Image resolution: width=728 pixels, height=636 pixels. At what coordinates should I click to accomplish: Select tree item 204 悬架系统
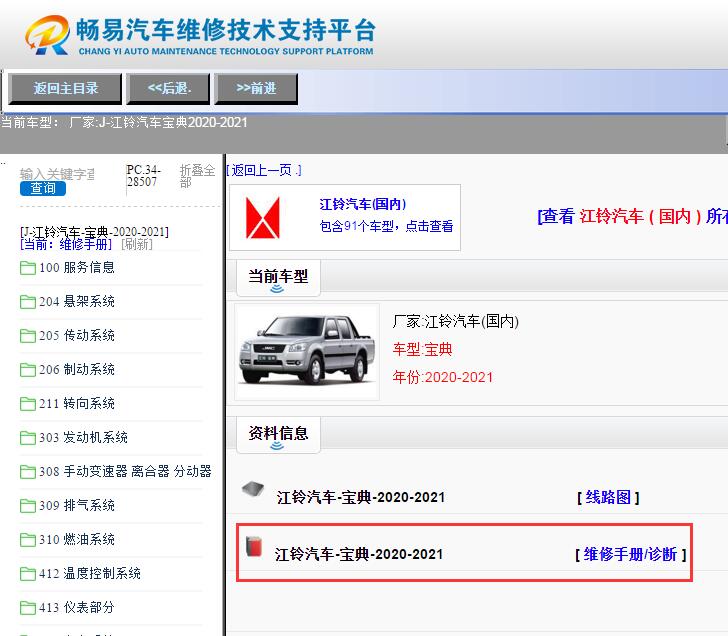pyautogui.click(x=77, y=301)
